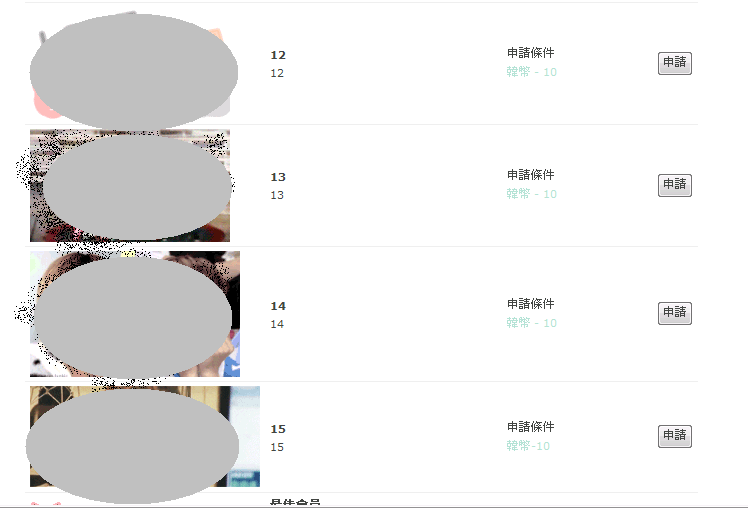The height and width of the screenshot is (508, 748).
Task: Click the 申請條件 label for item 12
Action: pyautogui.click(x=530, y=53)
